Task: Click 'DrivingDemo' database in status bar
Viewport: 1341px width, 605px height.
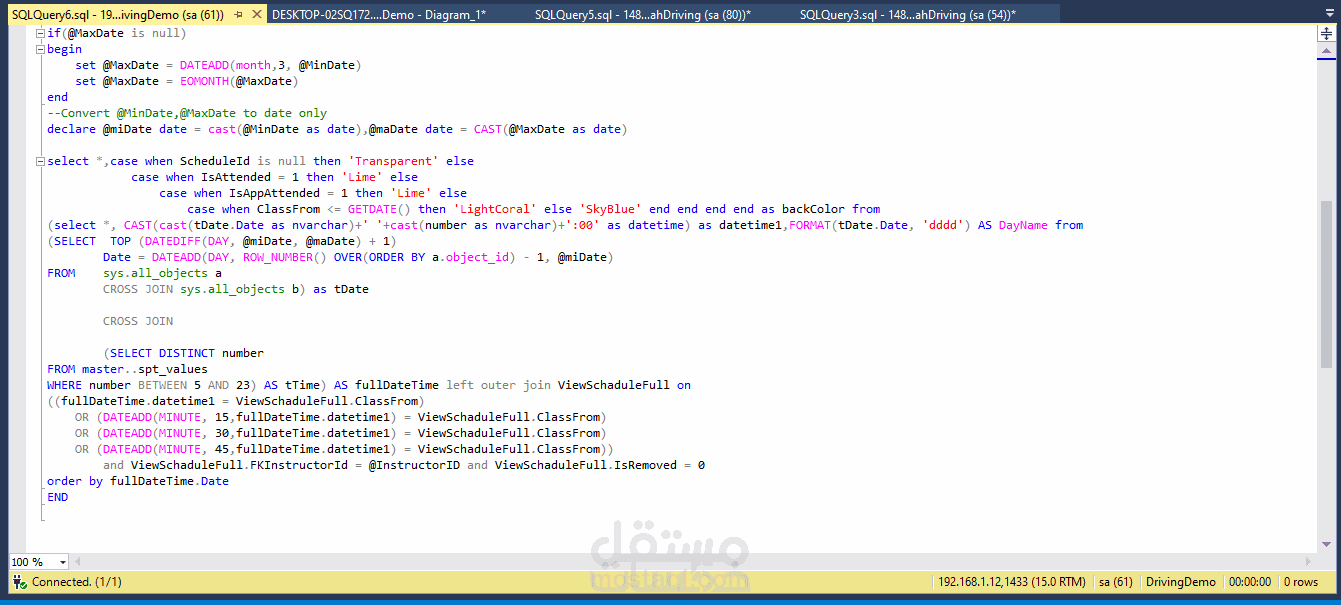Action: 1181,582
